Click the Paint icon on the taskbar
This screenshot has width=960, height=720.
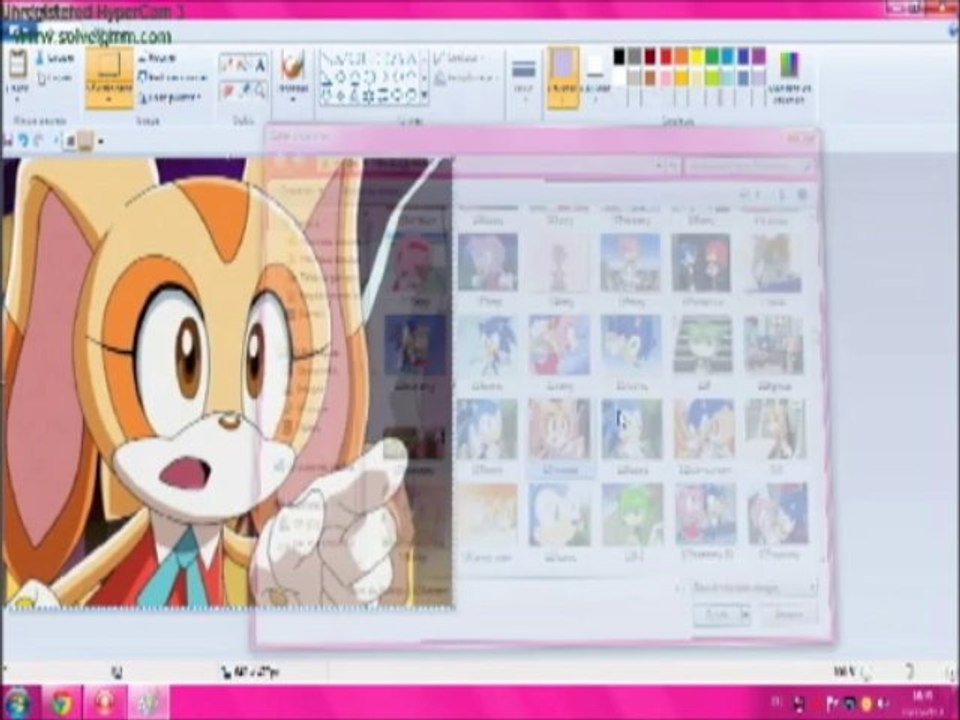point(148,703)
